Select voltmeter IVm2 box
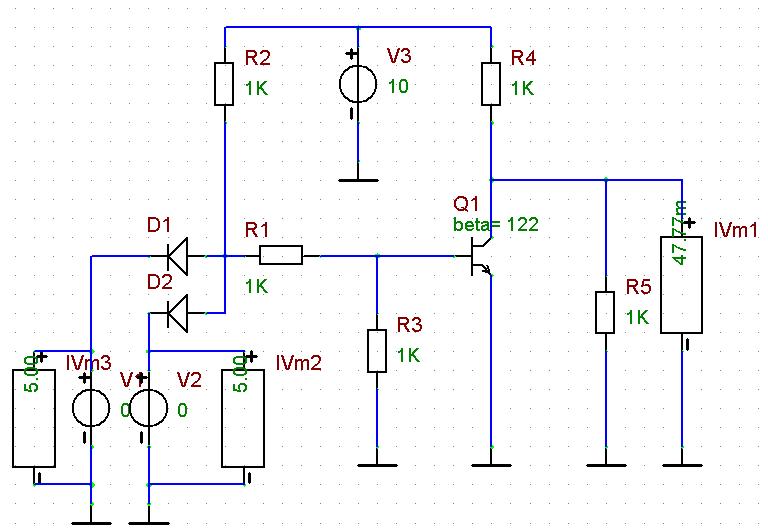This screenshot has height=528, width=768. [243, 418]
